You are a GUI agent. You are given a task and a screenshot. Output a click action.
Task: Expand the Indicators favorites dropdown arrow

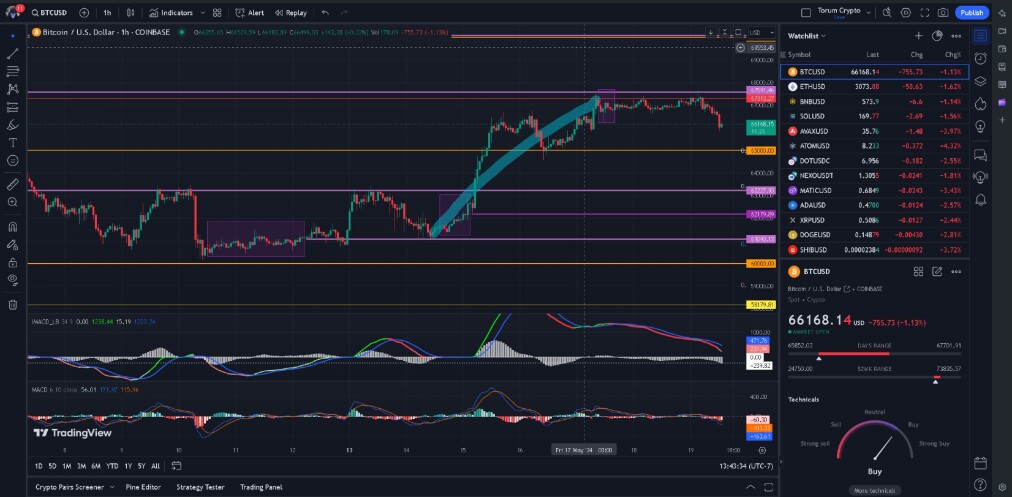(203, 13)
